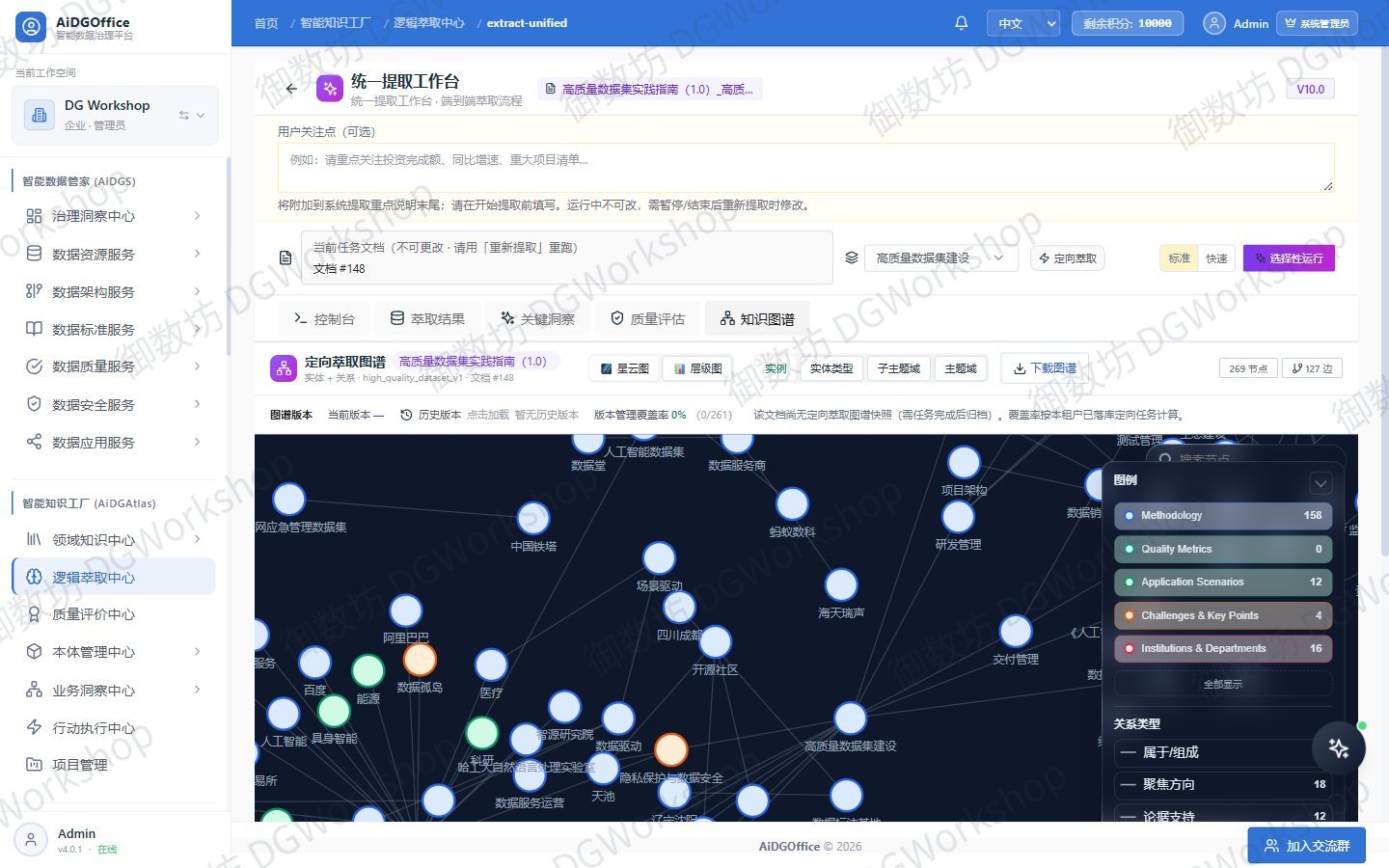1389x868 pixels.
Task: Collapse the 图例 legend panel
Action: pos(1321,482)
